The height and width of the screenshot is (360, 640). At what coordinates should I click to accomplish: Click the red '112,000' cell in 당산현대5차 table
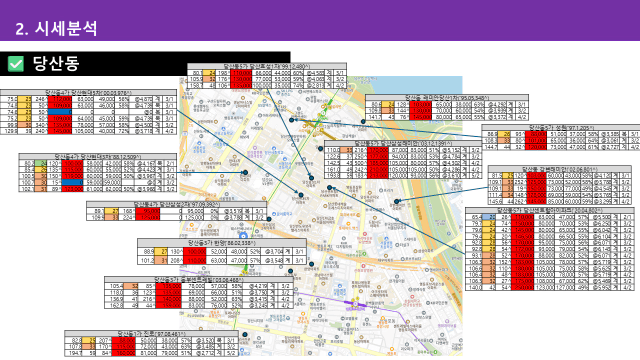click(60, 99)
